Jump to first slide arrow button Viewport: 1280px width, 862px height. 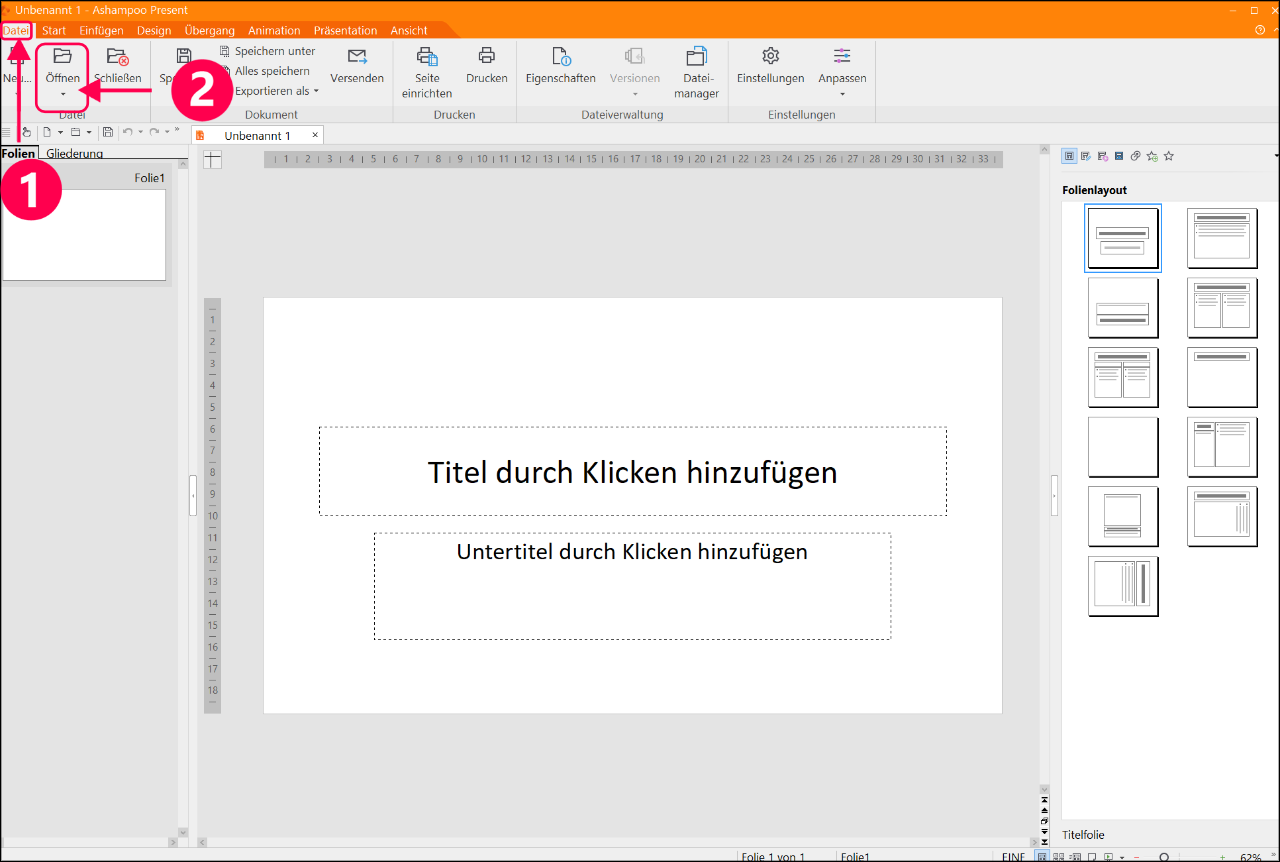pos(1044,800)
